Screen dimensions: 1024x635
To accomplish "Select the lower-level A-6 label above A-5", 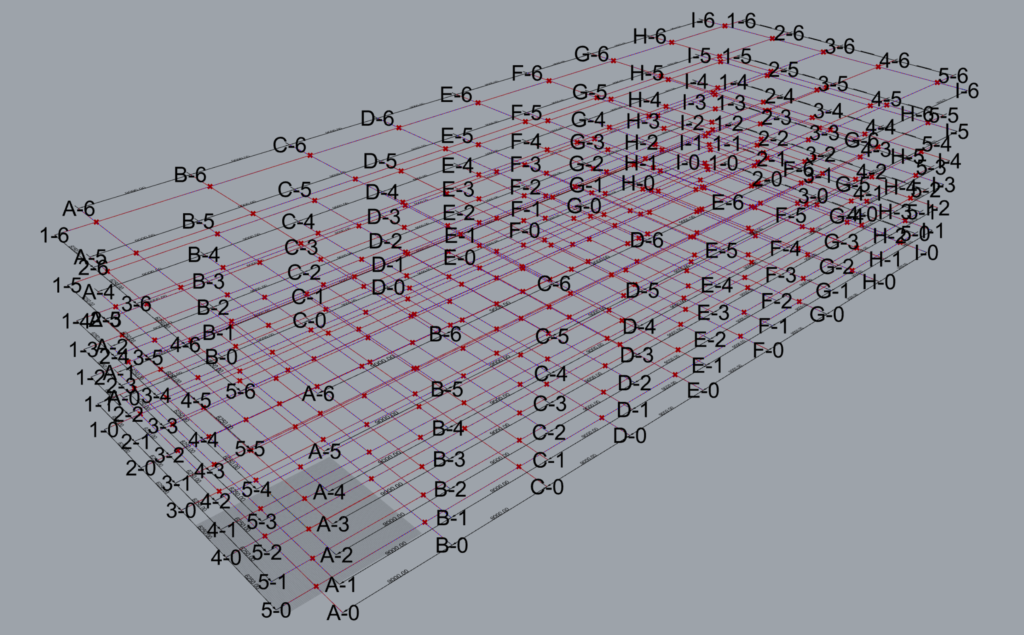I will (318, 394).
